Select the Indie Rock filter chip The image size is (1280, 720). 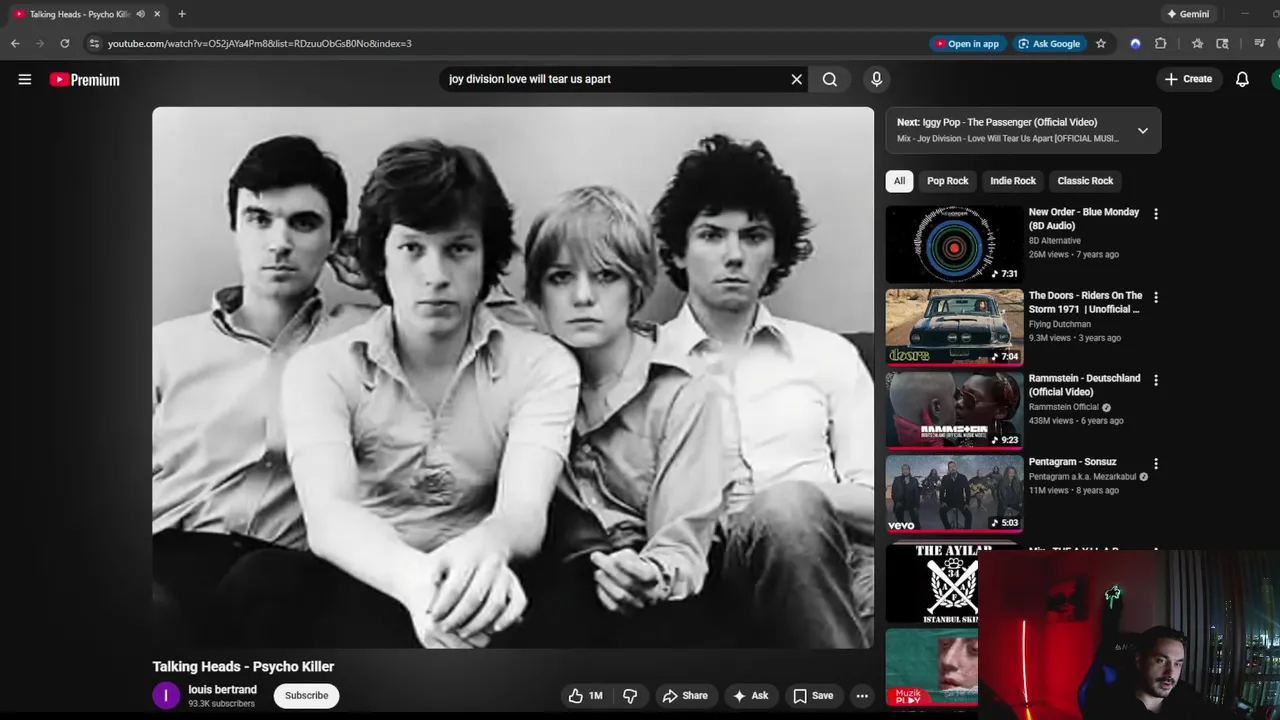[x=1013, y=181]
